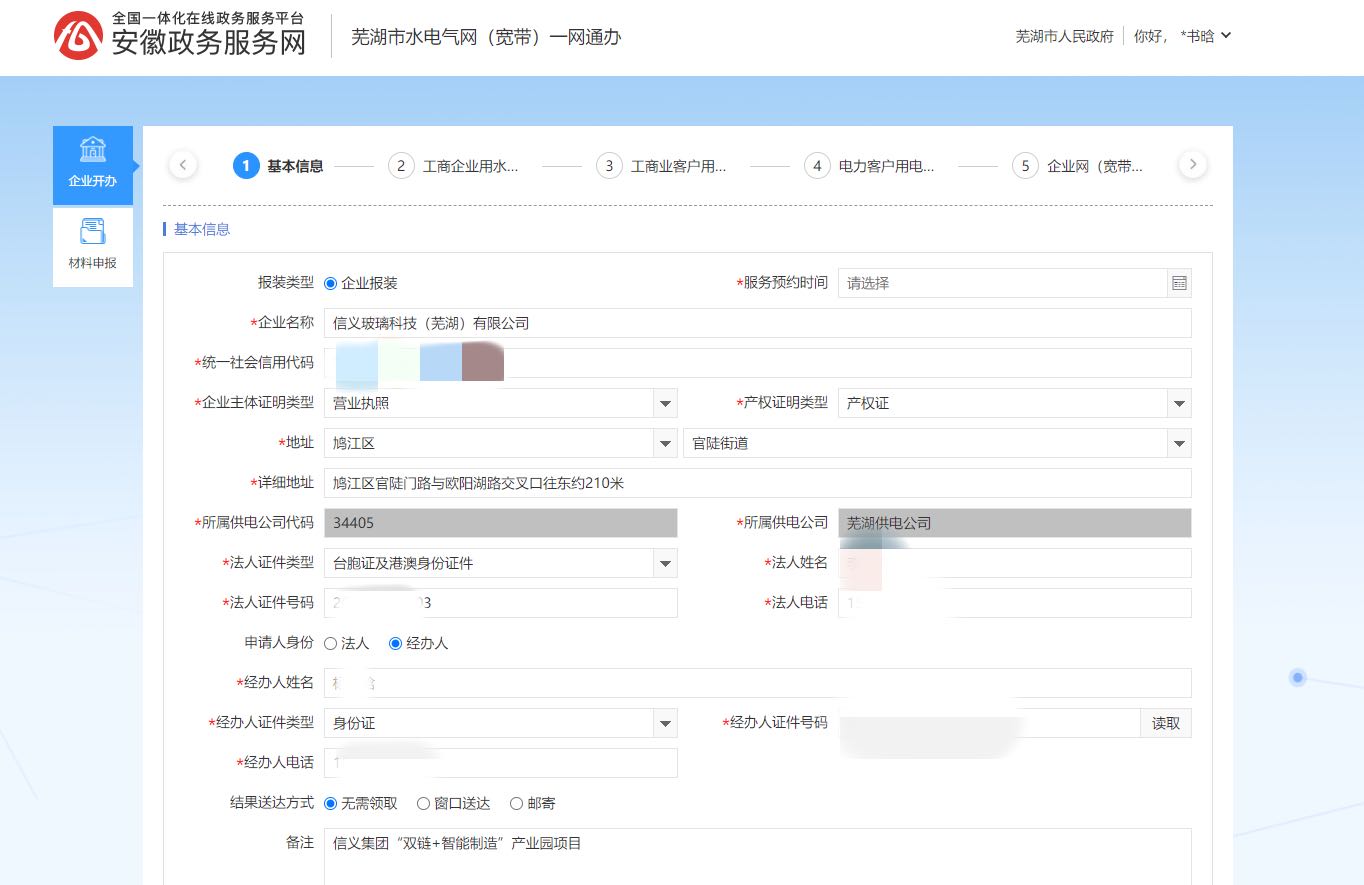Viewport: 1364px width, 885px height.
Task: Click the 经办人电话 input field
Action: (x=501, y=763)
